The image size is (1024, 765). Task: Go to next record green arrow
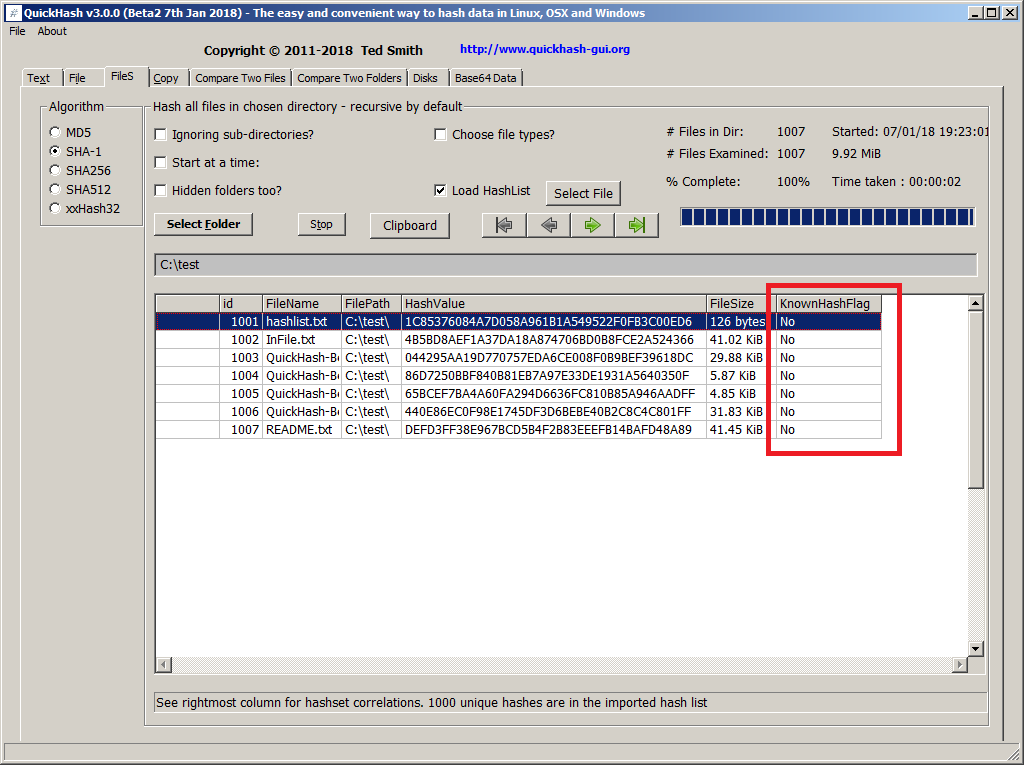pos(592,225)
